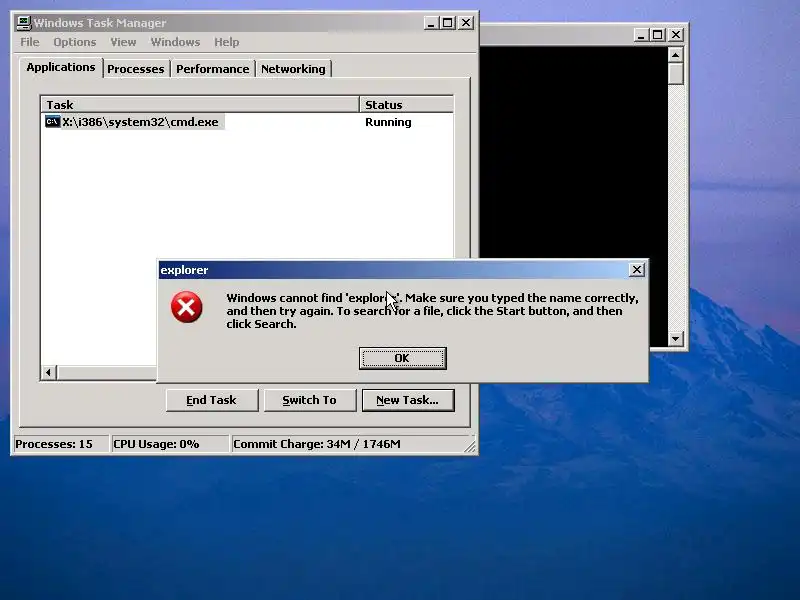The image size is (800, 600).
Task: Sort by the Status column header
Action: 406,105
